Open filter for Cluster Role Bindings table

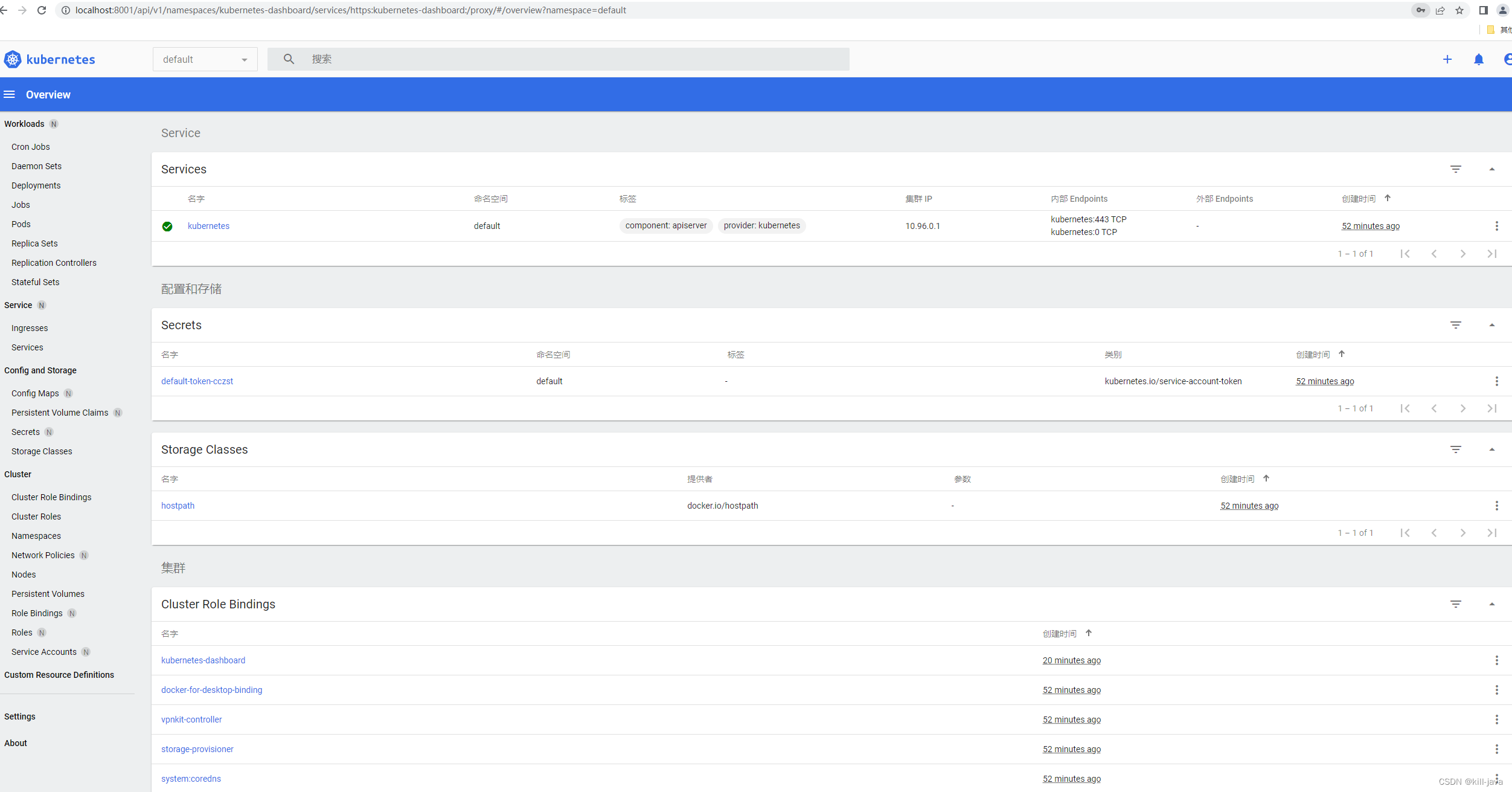point(1456,604)
